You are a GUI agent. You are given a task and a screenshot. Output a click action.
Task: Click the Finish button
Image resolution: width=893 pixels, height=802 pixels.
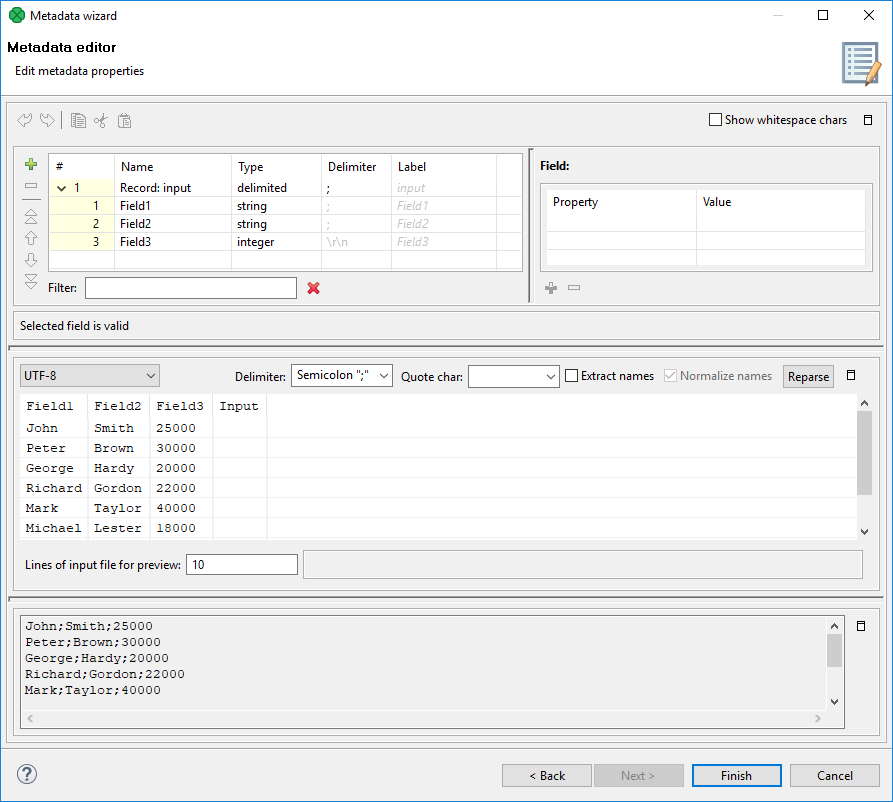tap(736, 775)
